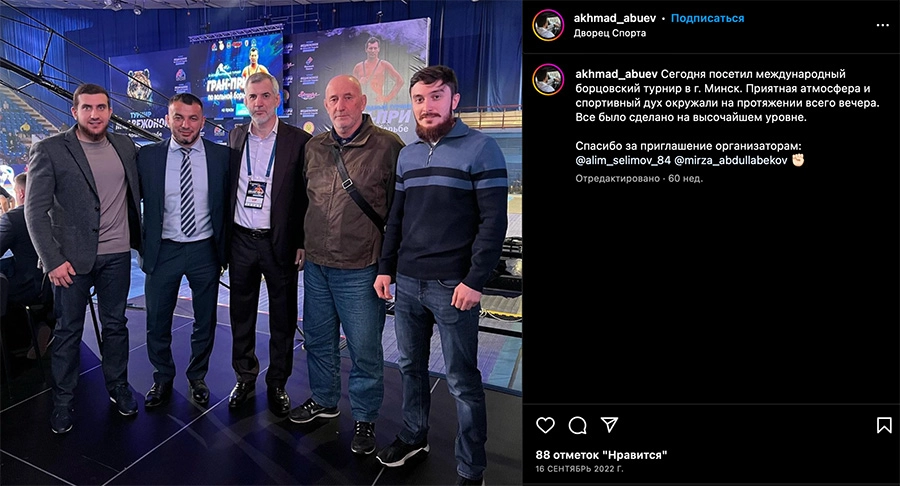Share the post via the paper plane icon

point(609,425)
